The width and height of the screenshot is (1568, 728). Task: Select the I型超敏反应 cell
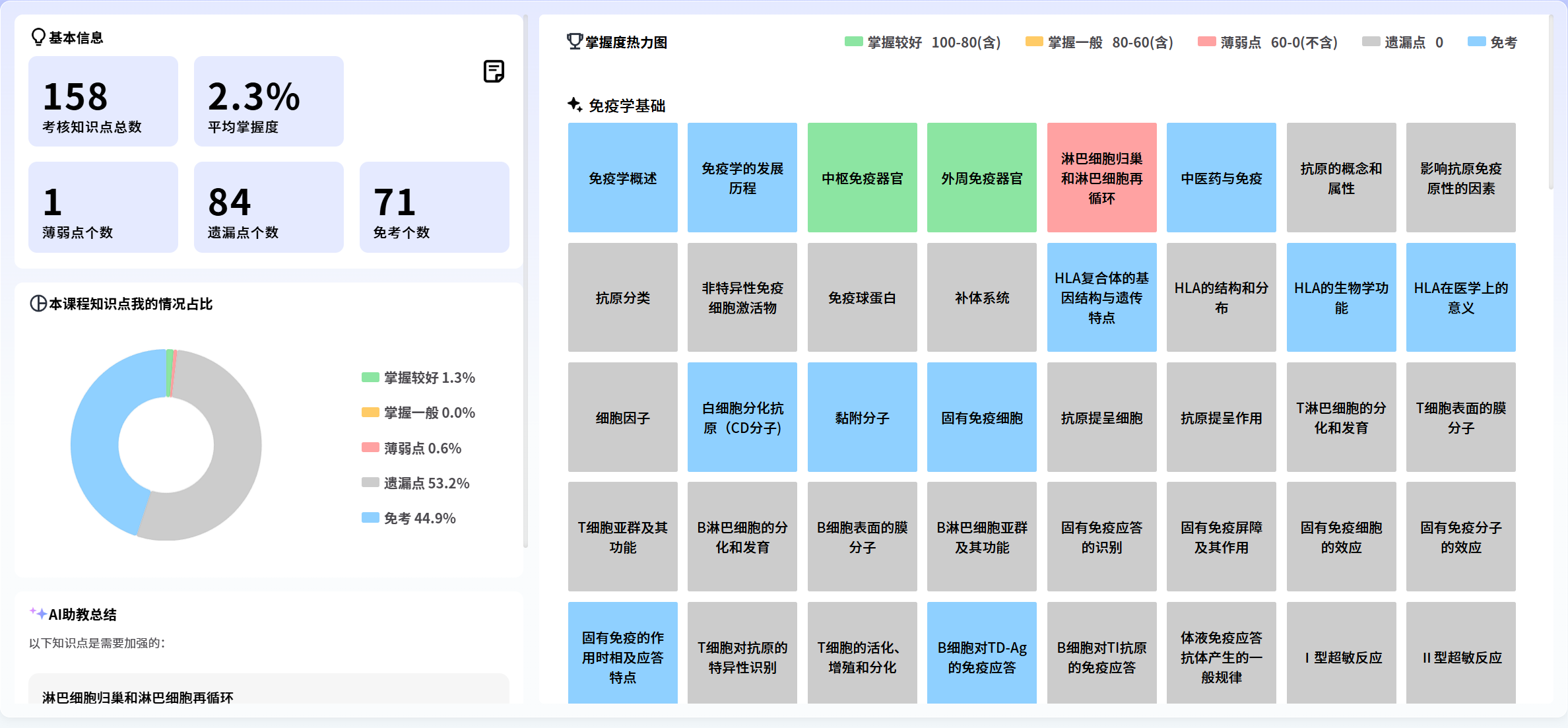coord(1341,652)
